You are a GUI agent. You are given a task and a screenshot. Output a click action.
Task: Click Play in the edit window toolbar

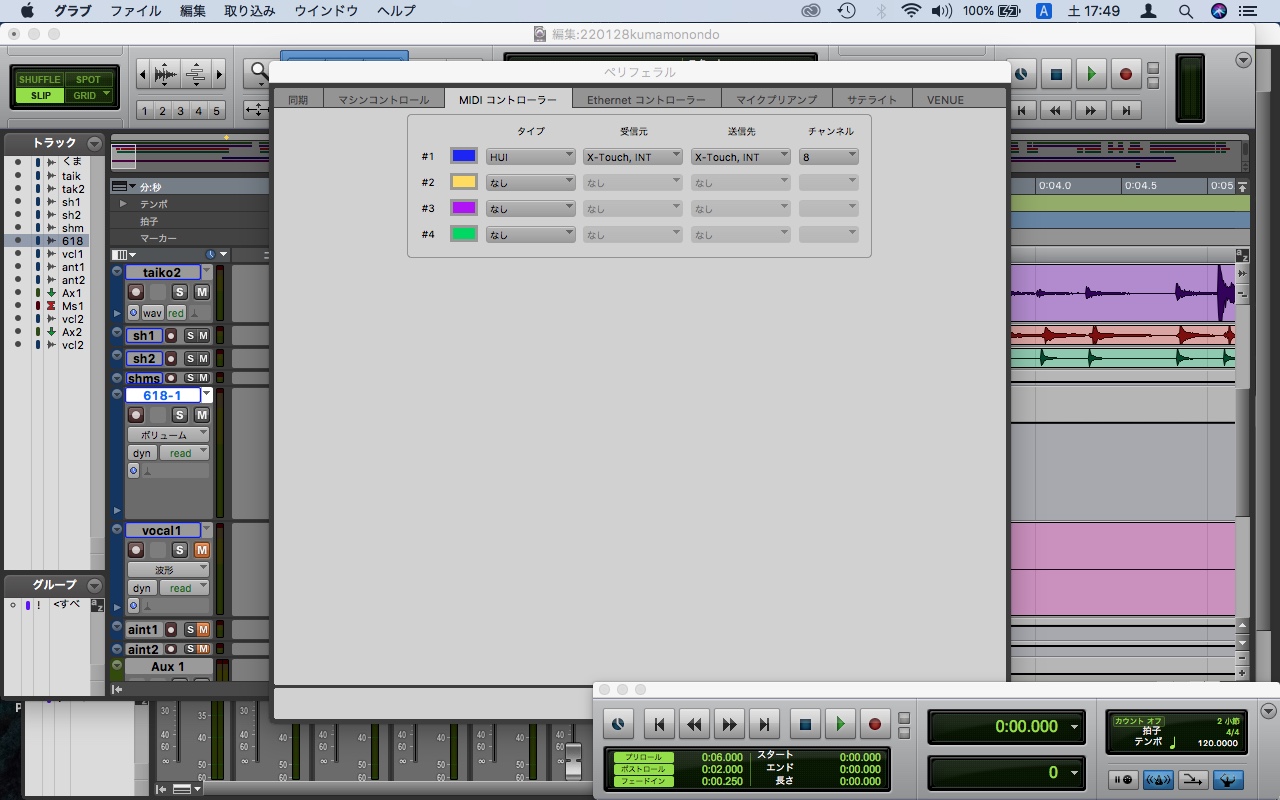coord(1091,74)
